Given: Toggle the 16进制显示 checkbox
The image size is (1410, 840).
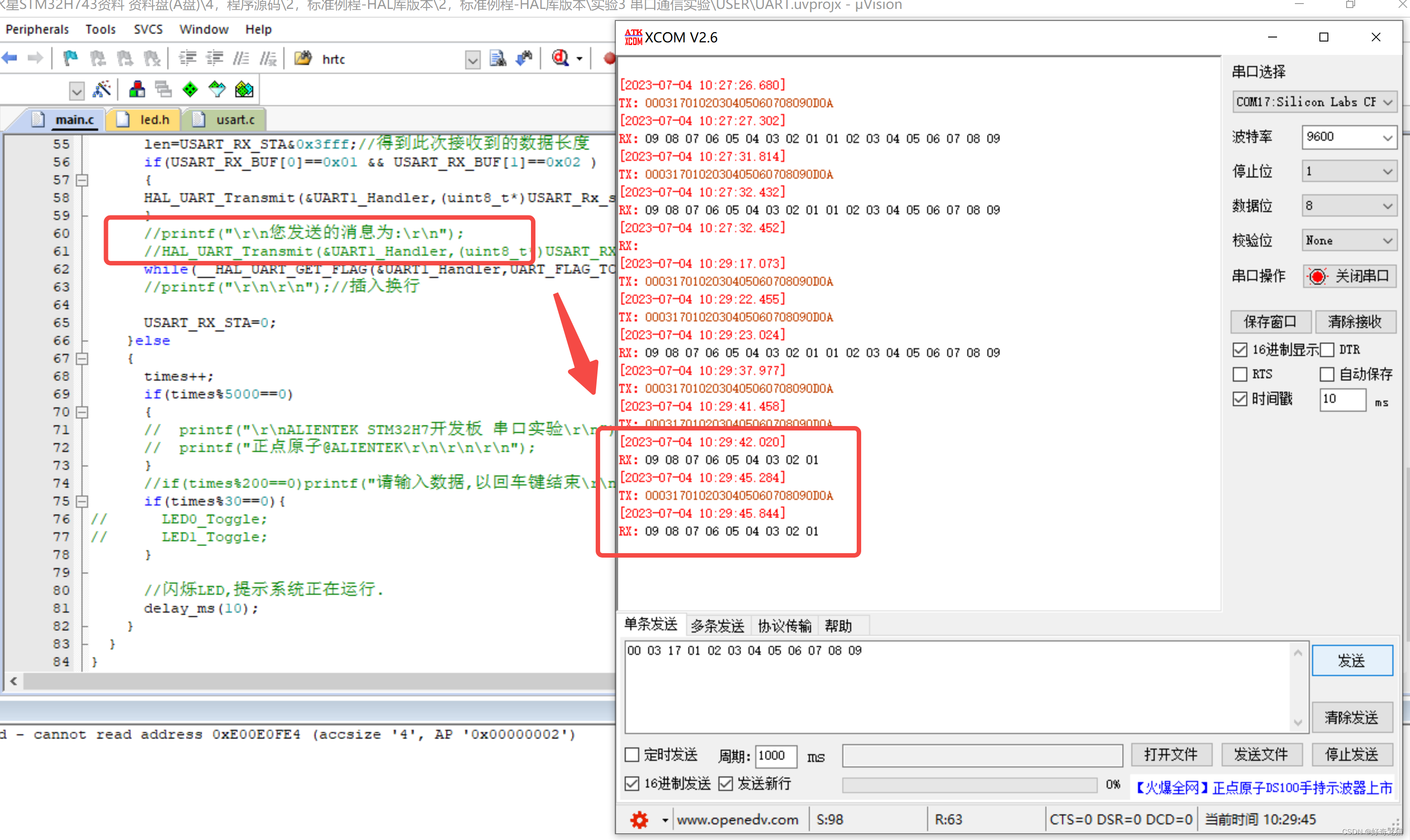Looking at the screenshot, I should [x=1239, y=350].
